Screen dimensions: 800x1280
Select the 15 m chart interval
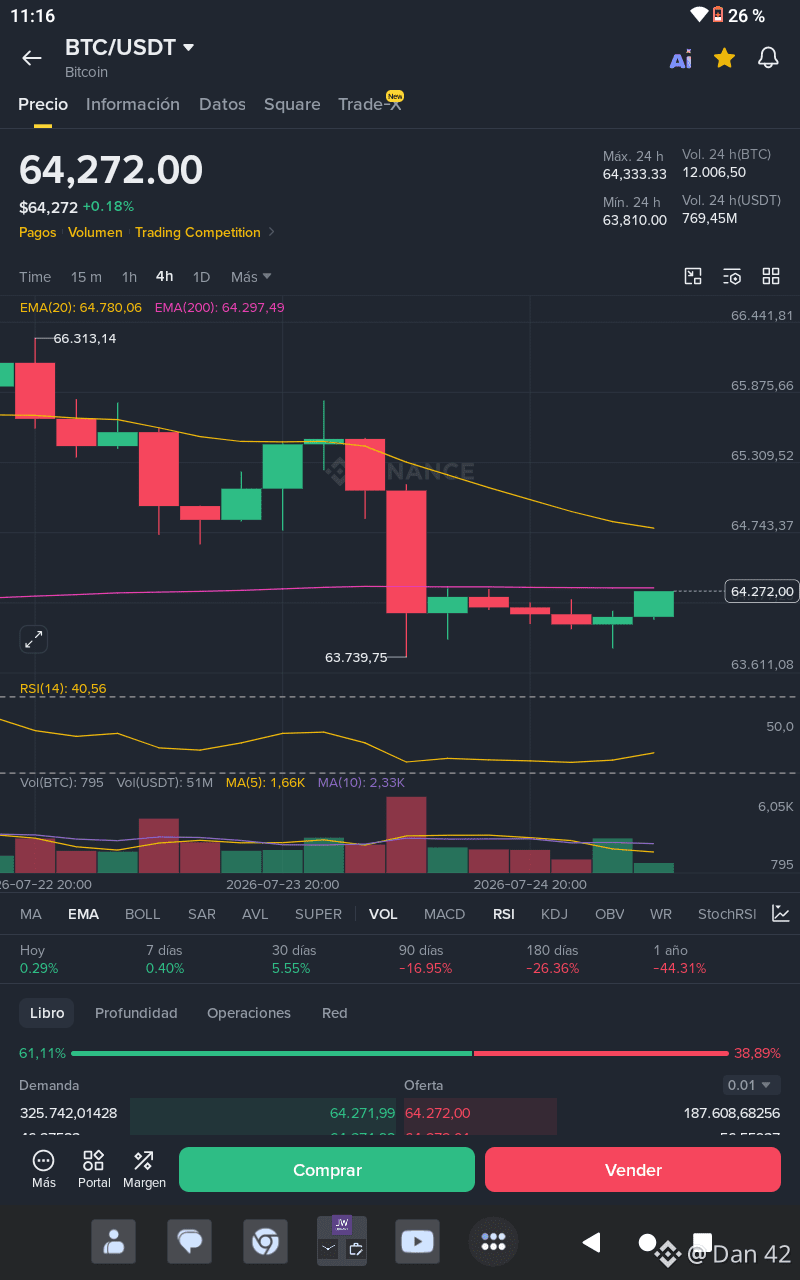click(x=86, y=277)
